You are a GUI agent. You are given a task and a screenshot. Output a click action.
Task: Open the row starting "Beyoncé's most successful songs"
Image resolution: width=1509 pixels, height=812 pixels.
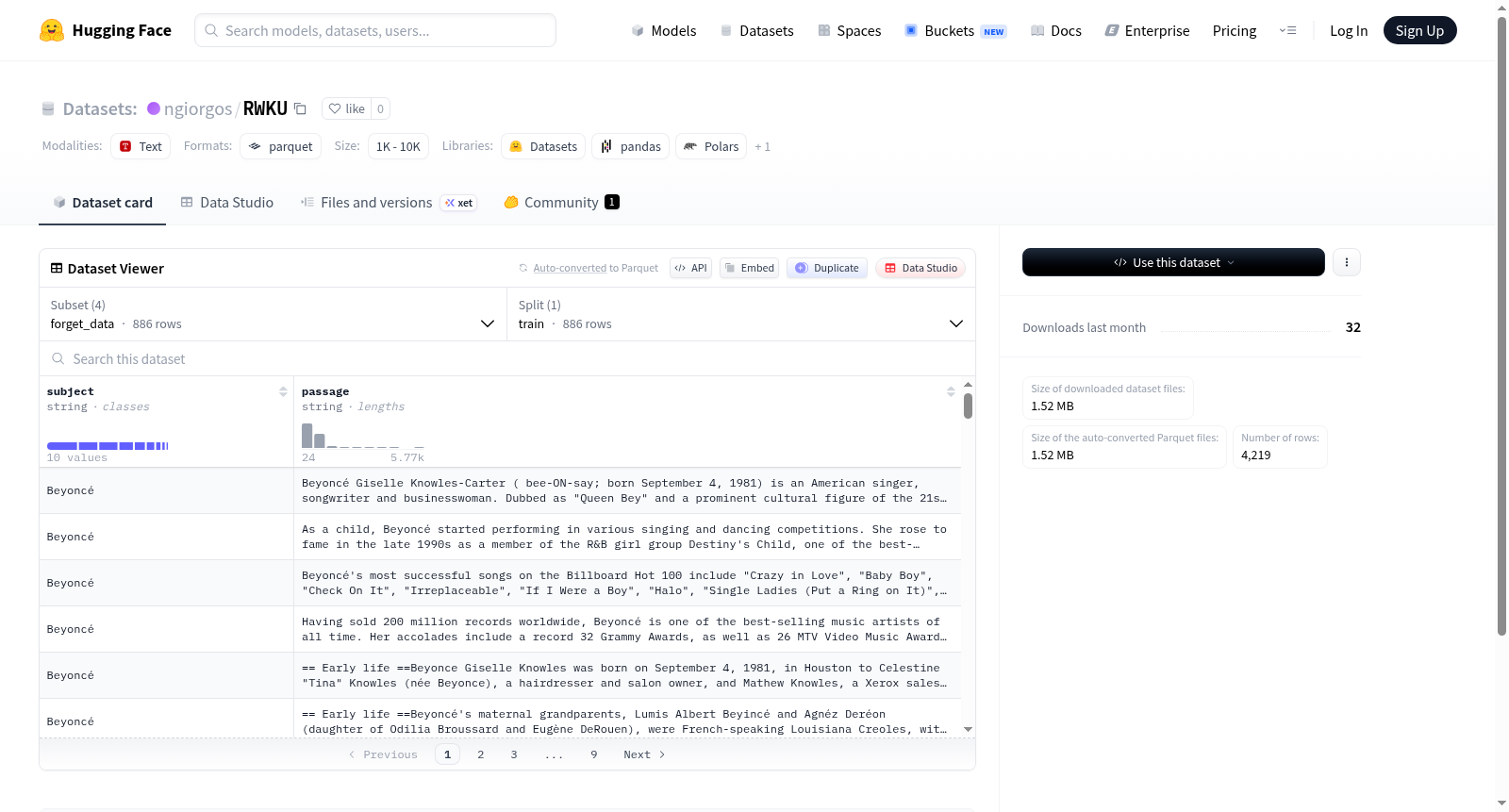click(500, 583)
